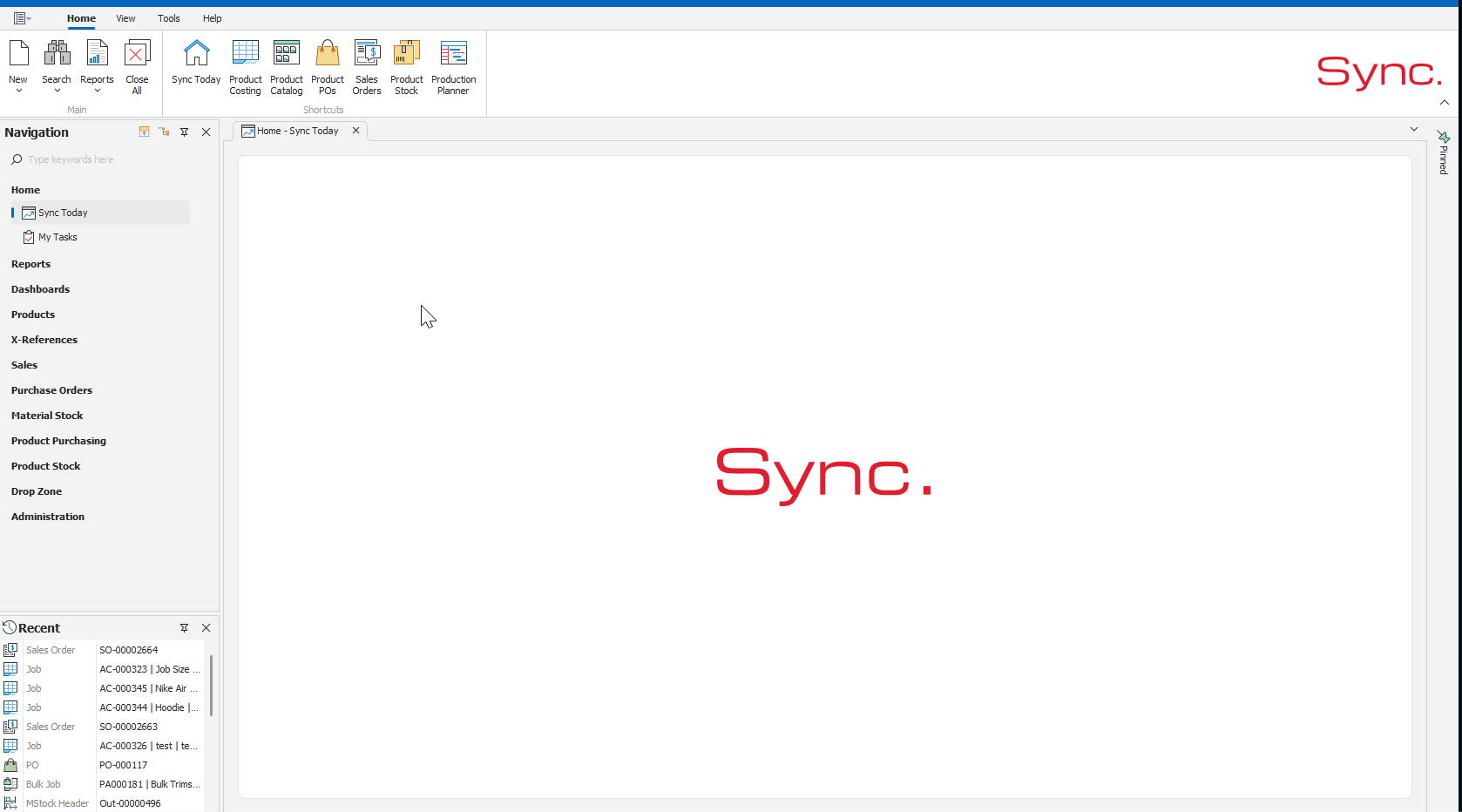Expand the New dropdown arrow

pos(18,91)
